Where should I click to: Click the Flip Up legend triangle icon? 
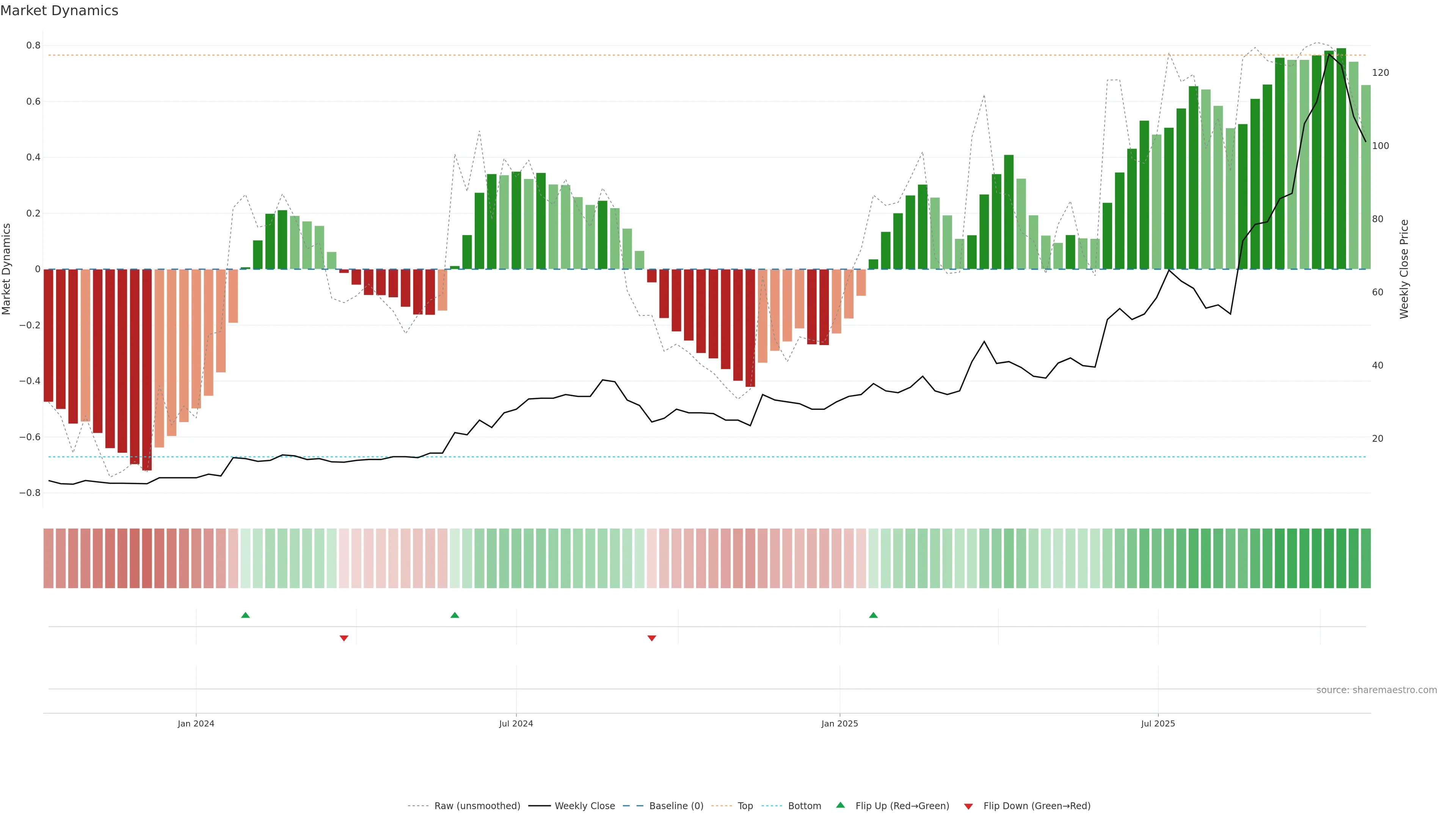click(841, 805)
